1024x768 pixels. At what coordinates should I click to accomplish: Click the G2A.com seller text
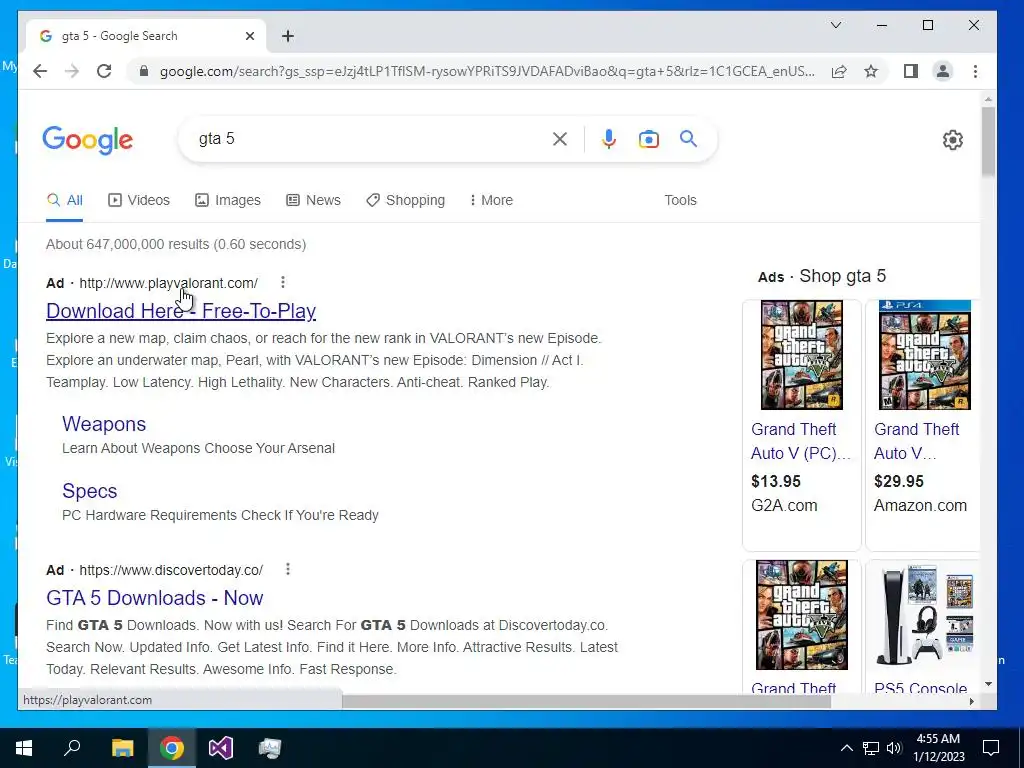pyautogui.click(x=784, y=505)
